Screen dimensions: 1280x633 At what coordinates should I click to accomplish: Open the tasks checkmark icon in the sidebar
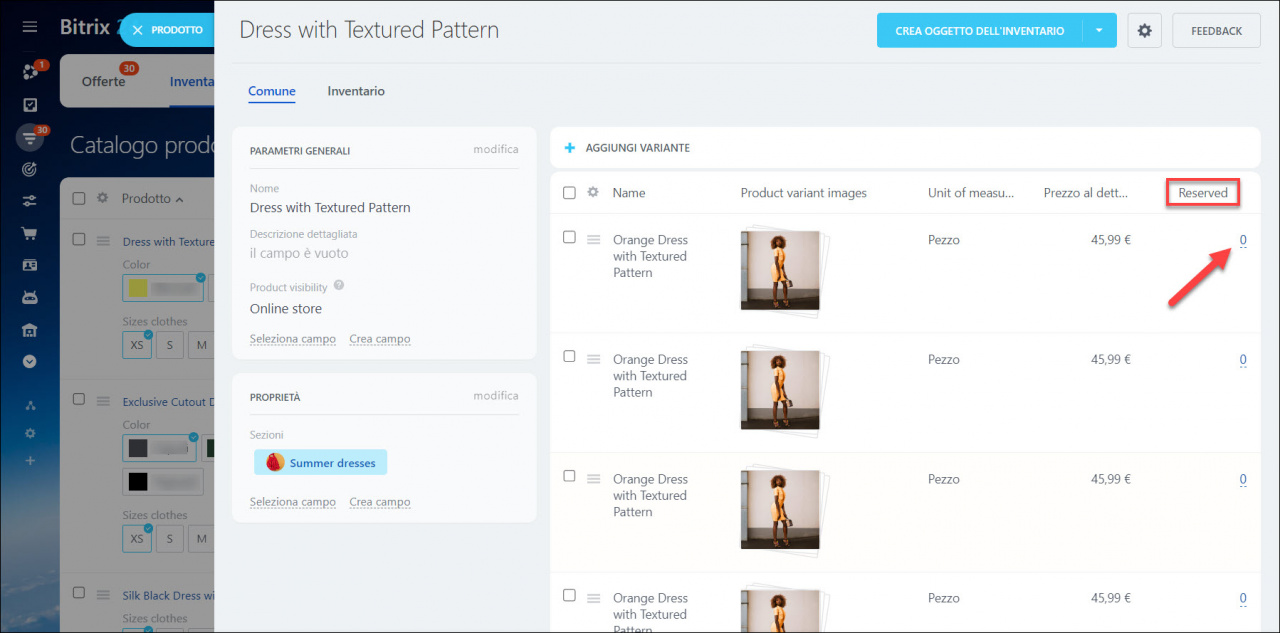click(30, 105)
